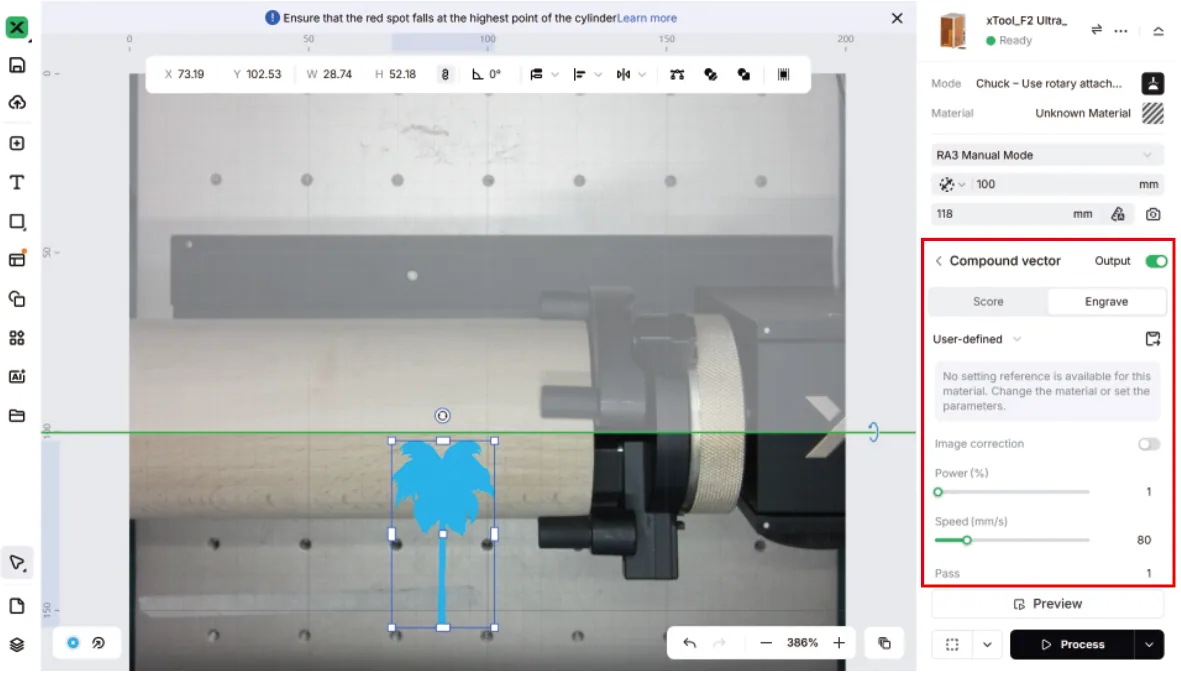The height and width of the screenshot is (673, 1181).
Task: Click the copy canvas icon
Action: coord(884,643)
